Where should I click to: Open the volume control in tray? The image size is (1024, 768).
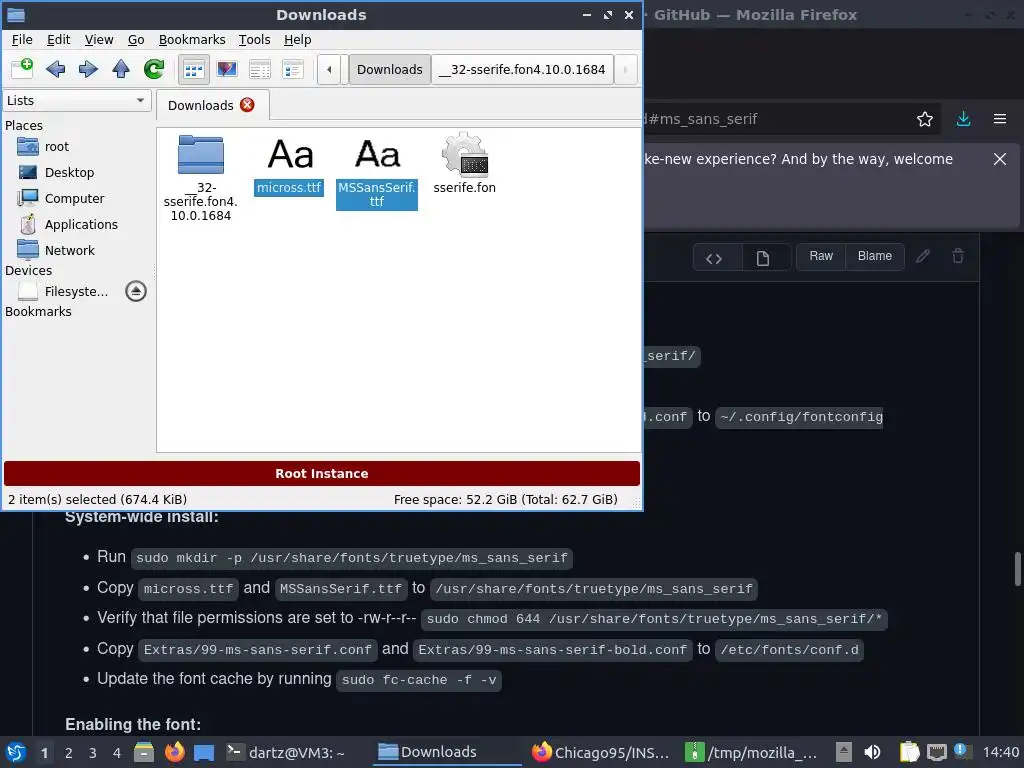[x=872, y=752]
